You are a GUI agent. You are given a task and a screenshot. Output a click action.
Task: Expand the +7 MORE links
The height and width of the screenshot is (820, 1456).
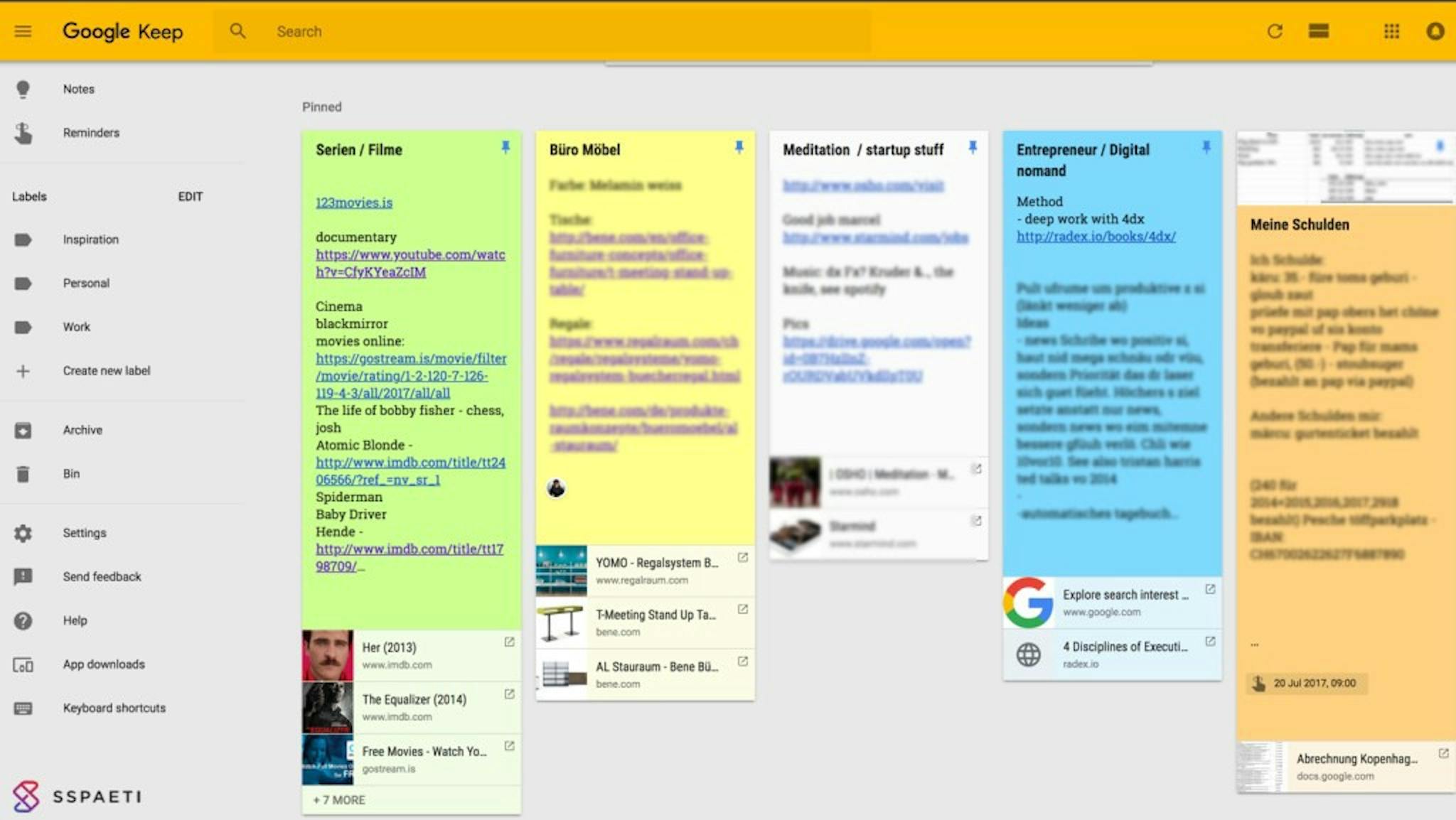pyautogui.click(x=339, y=800)
